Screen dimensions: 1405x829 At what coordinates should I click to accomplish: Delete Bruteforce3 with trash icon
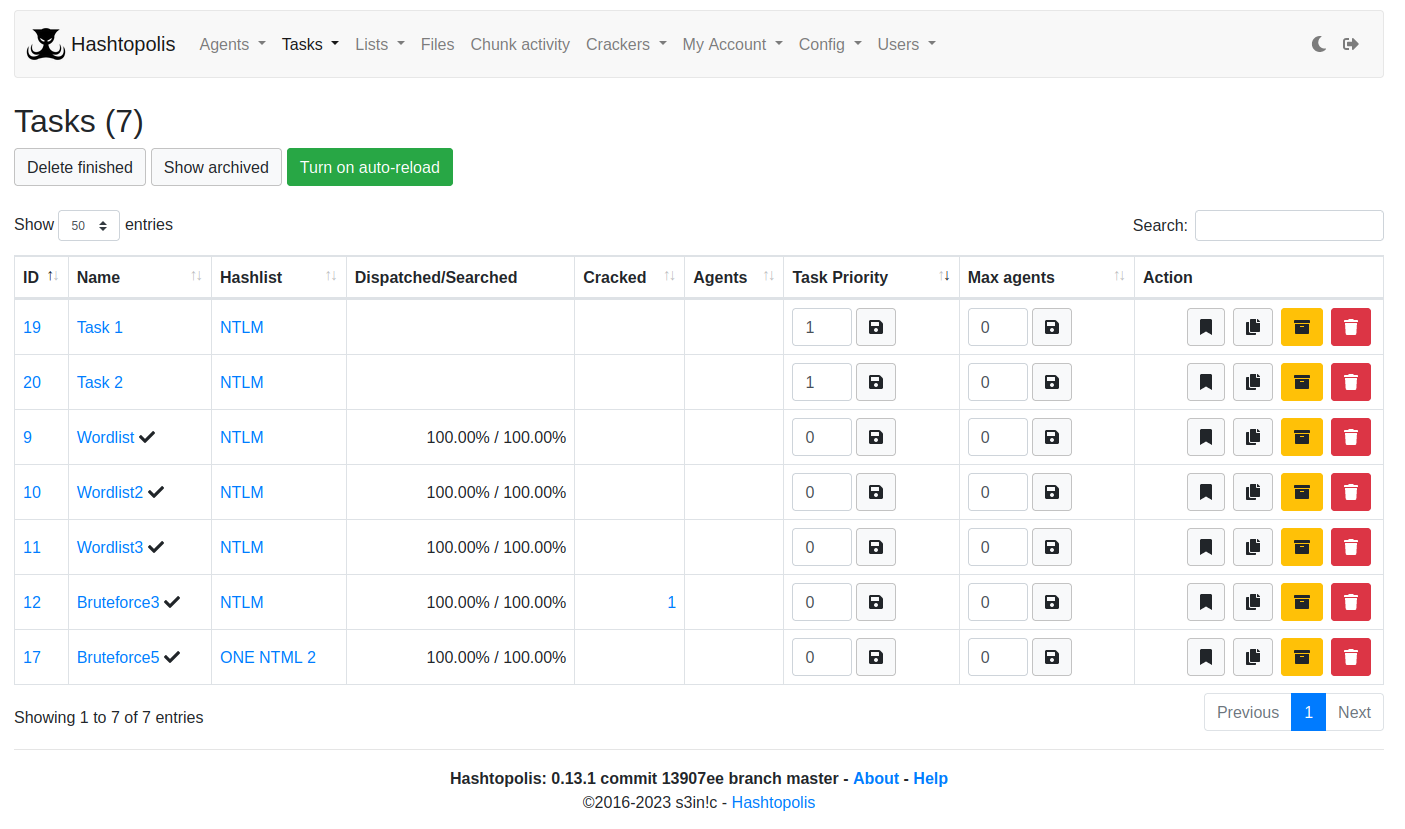pyautogui.click(x=1351, y=602)
